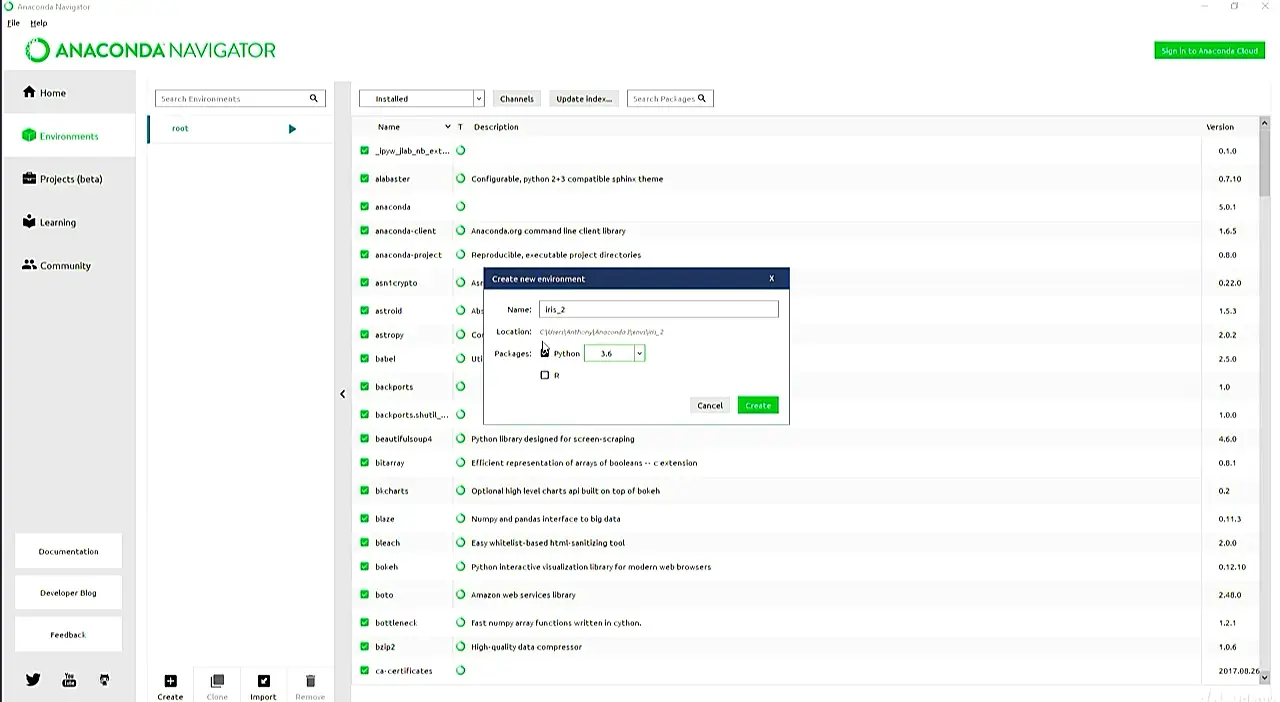The image size is (1280, 702).
Task: Click the status circle icon for boto
Action: (x=461, y=595)
